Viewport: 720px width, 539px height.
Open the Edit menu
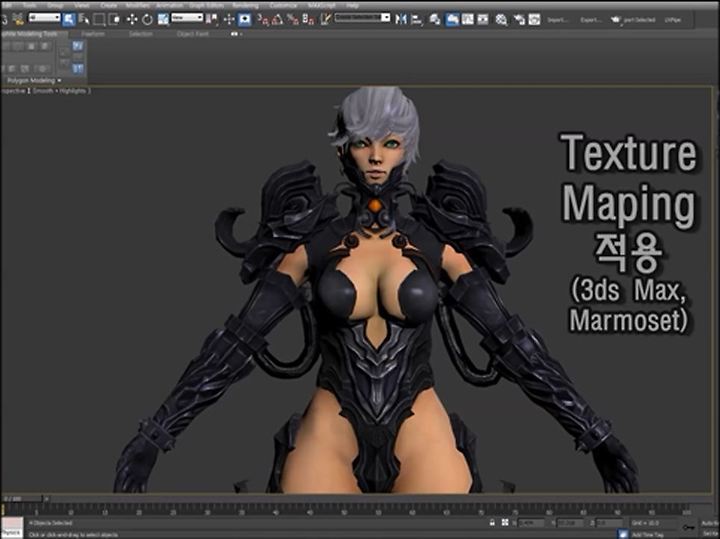(6, 6)
